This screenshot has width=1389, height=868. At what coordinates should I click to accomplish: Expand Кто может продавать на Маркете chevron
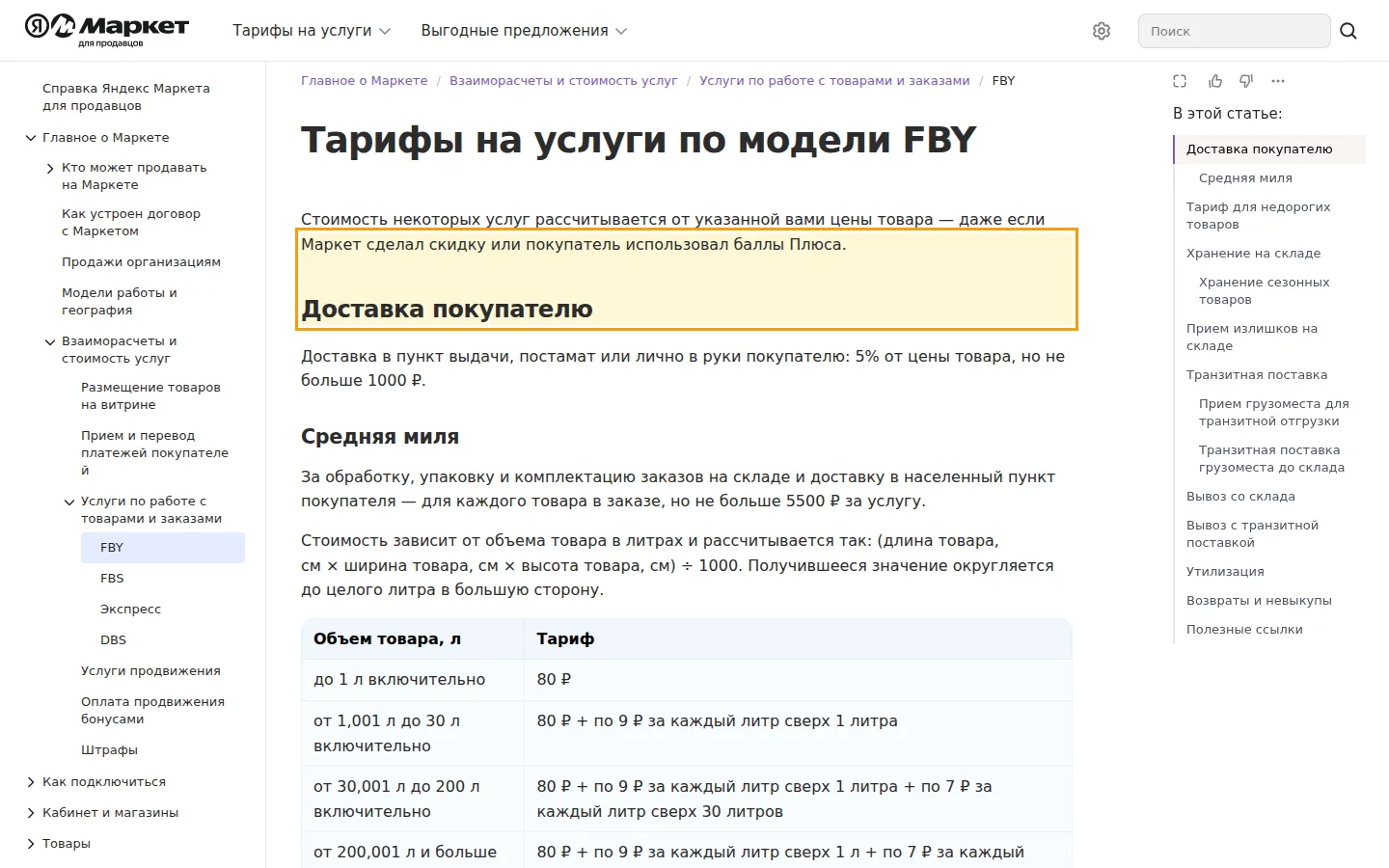(x=50, y=168)
